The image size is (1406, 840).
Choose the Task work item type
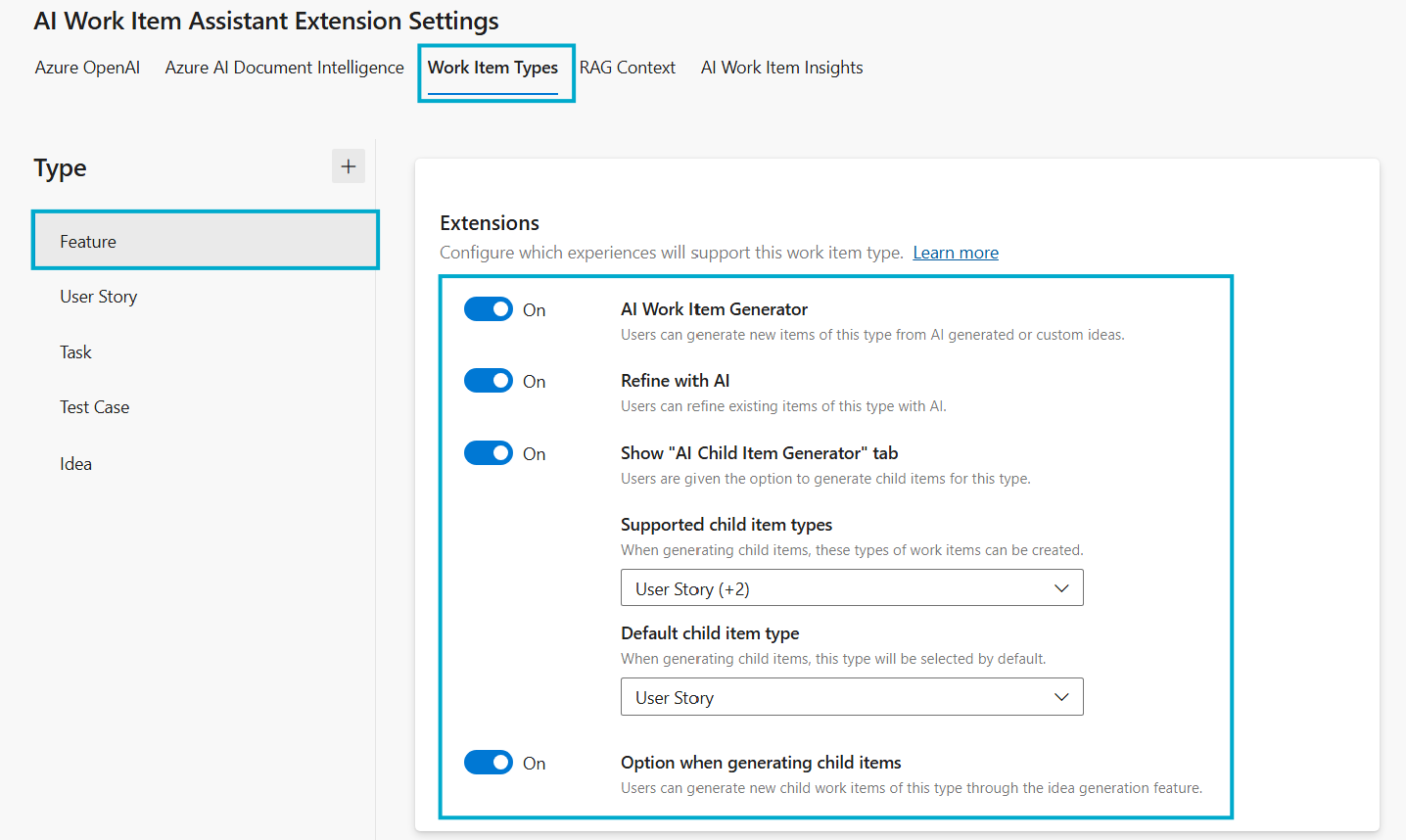click(75, 351)
